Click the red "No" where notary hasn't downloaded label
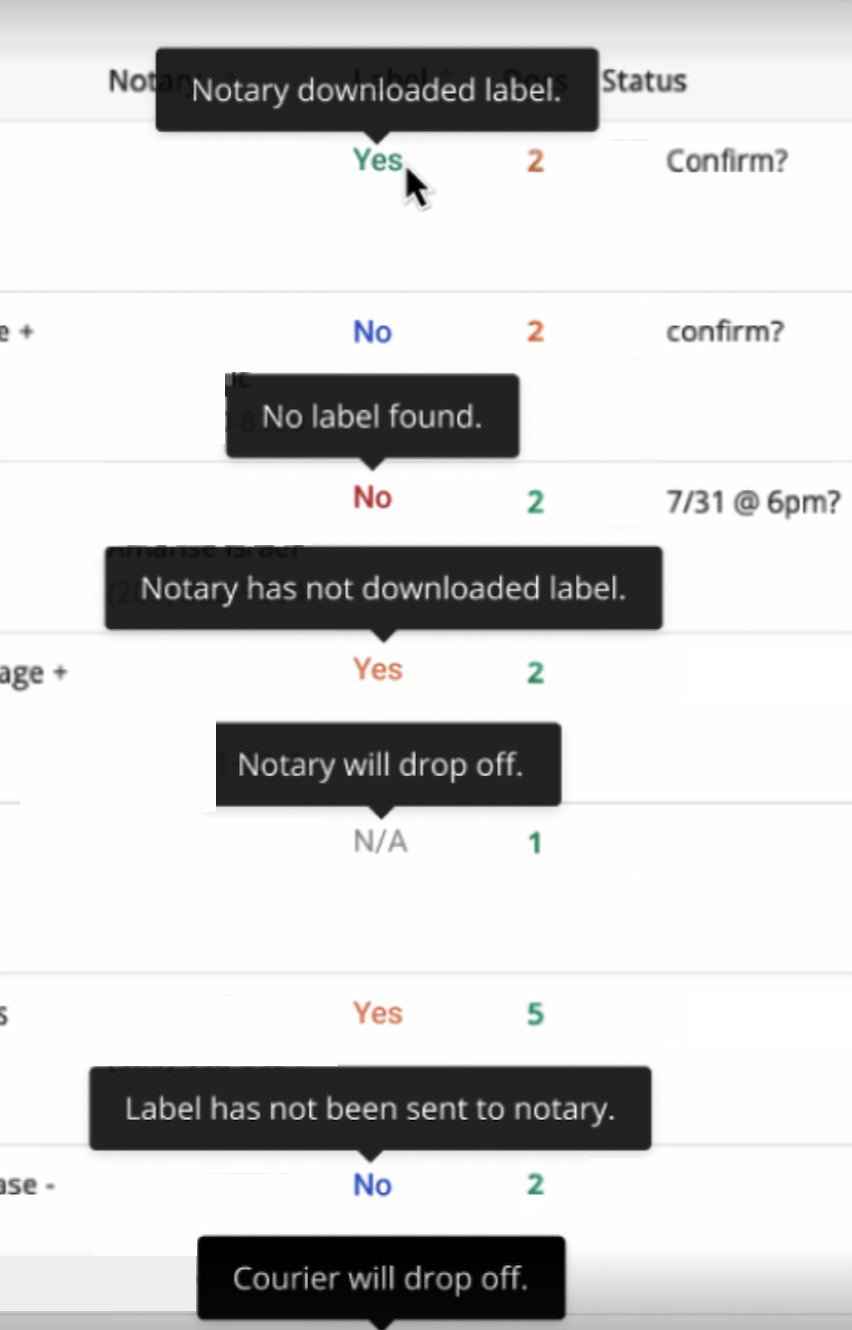 pos(372,497)
